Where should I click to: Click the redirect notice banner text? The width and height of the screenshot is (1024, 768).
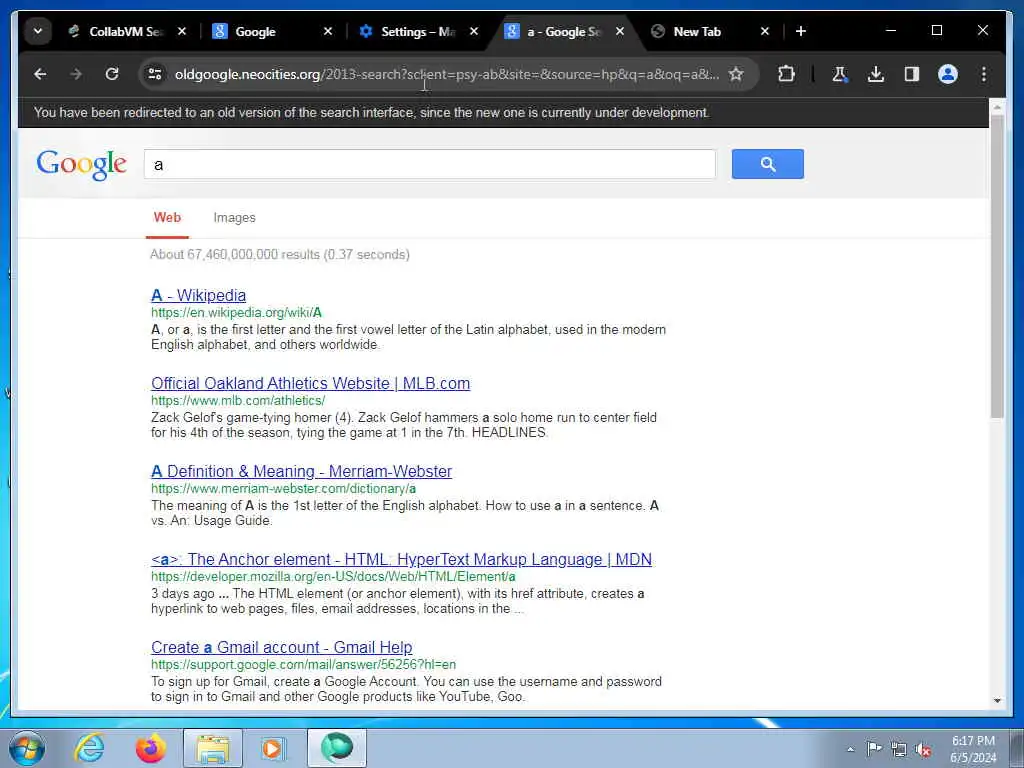[371, 112]
